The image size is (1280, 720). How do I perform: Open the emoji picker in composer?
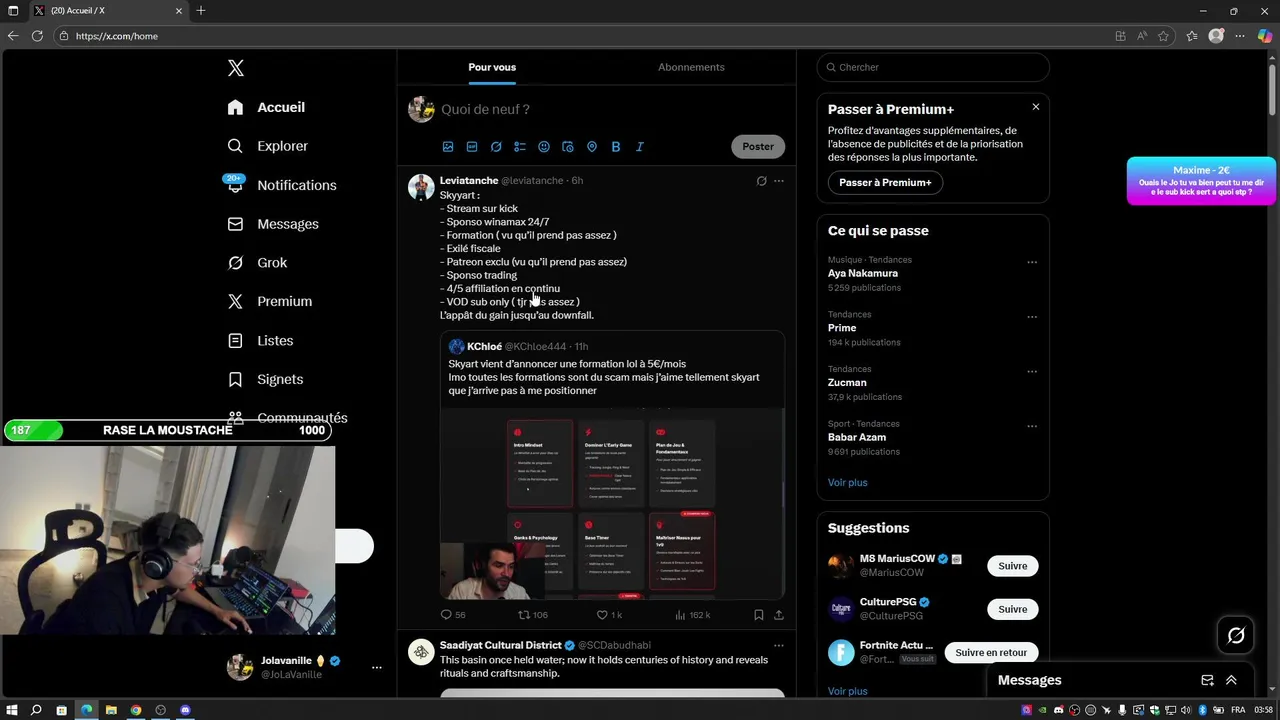544,147
